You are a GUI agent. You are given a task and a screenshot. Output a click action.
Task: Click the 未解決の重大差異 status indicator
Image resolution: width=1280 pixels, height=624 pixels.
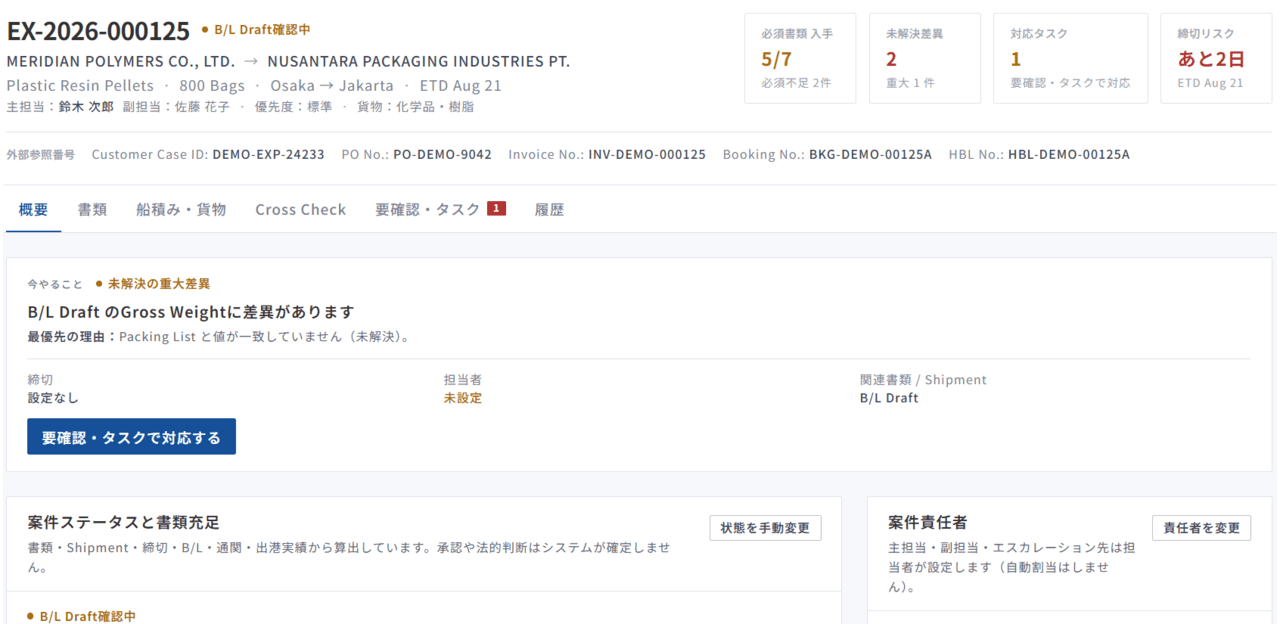[153, 284]
